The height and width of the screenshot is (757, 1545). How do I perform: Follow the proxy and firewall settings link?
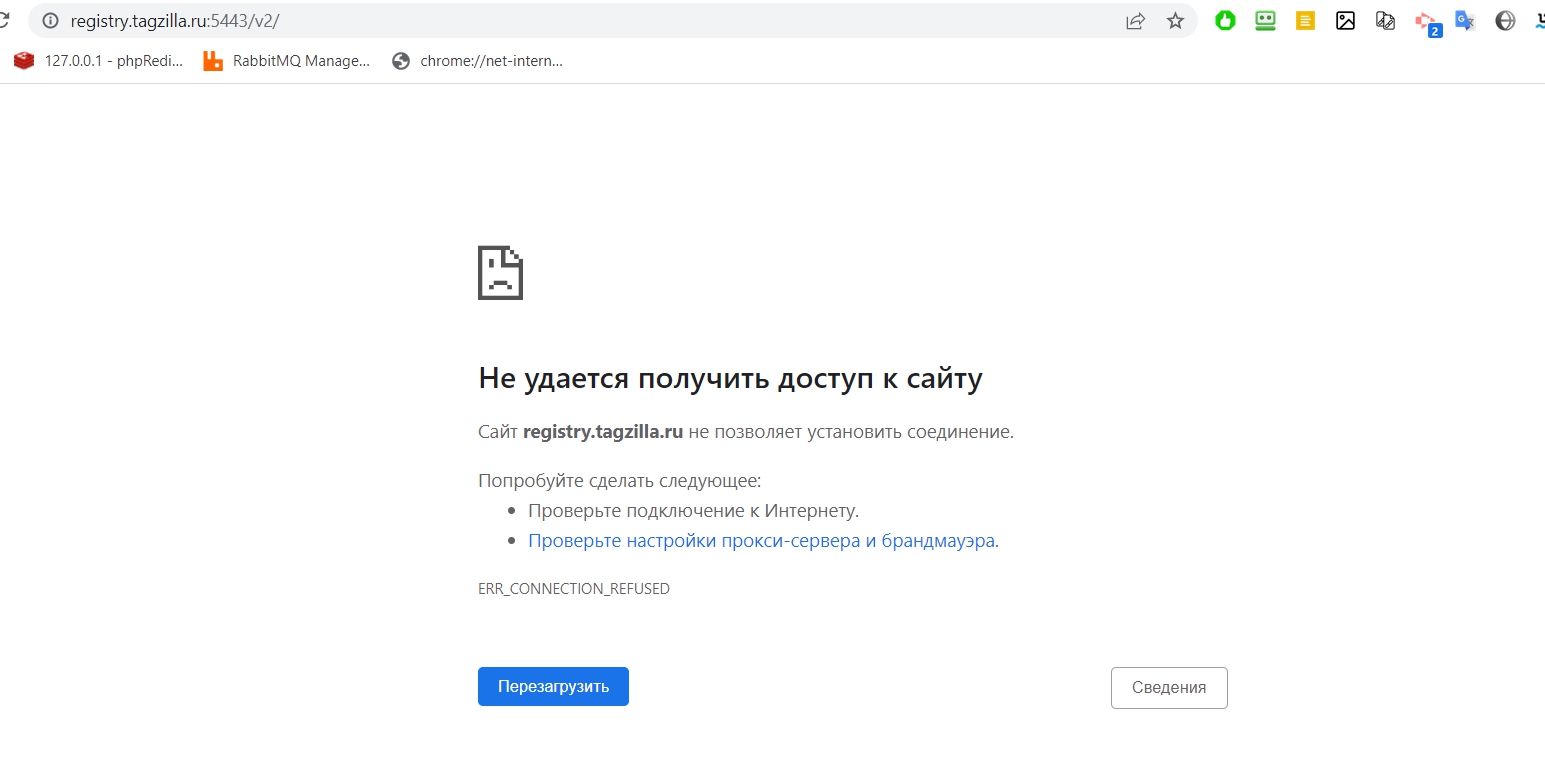tap(761, 541)
